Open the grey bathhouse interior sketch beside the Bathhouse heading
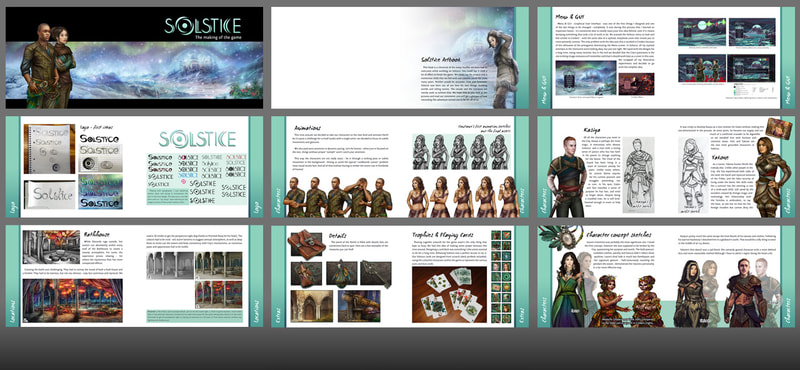This screenshot has width=800, height=370. point(51,247)
